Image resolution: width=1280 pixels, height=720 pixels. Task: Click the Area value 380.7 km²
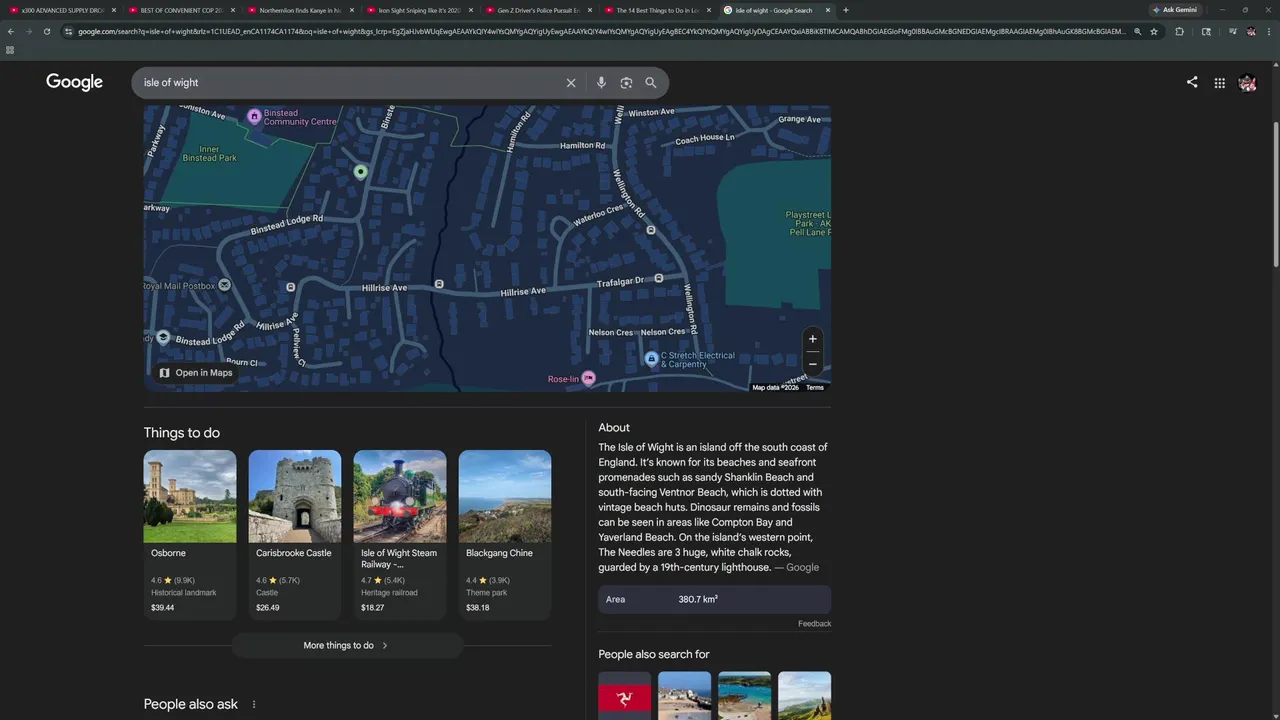coord(698,599)
